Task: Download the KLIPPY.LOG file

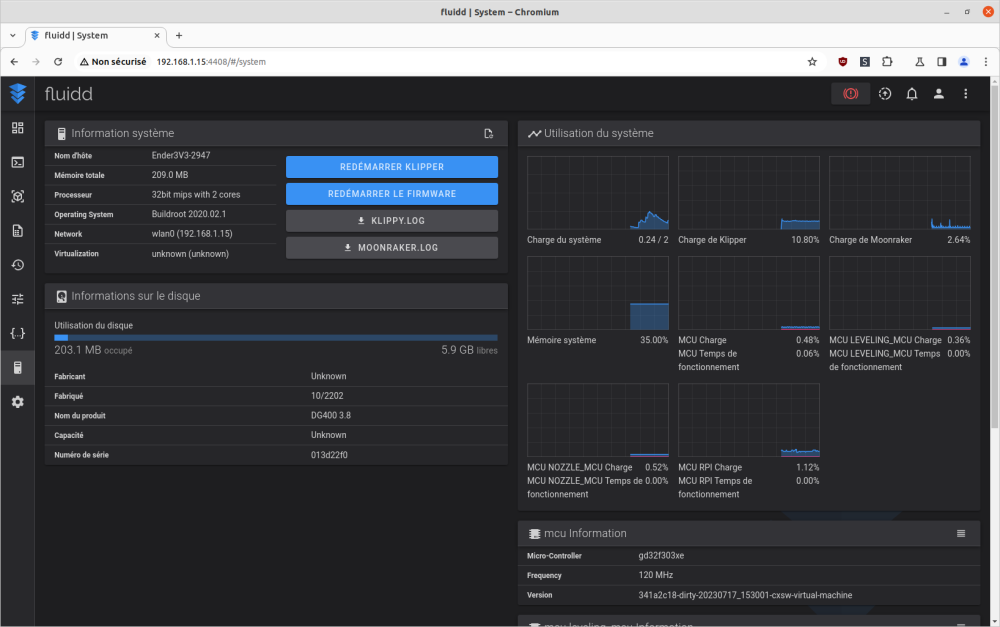Action: pos(392,221)
